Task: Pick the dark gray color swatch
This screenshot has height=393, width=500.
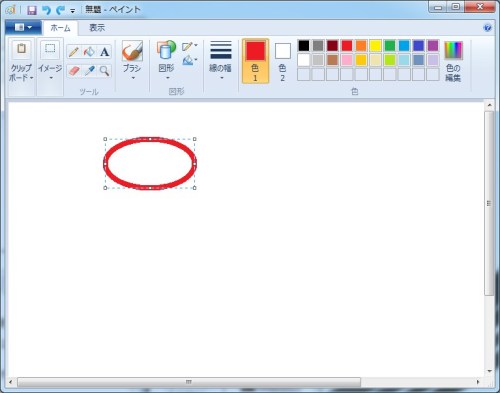Action: (318, 46)
